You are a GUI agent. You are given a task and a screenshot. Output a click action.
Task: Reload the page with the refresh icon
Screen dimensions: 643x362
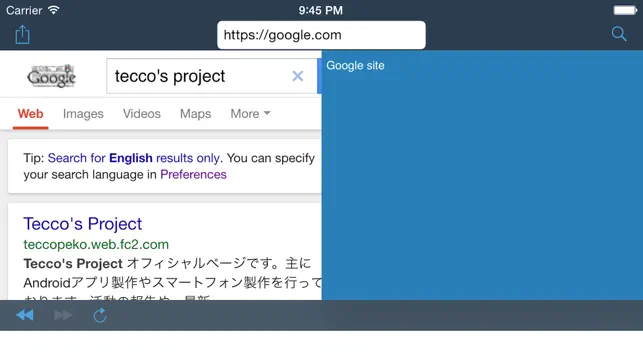pyautogui.click(x=100, y=315)
